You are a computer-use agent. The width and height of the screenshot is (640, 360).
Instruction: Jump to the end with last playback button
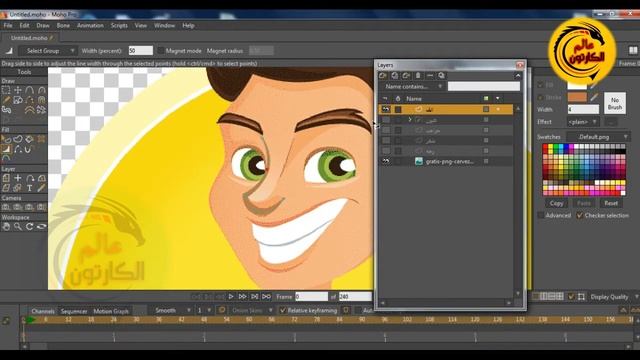point(267,297)
